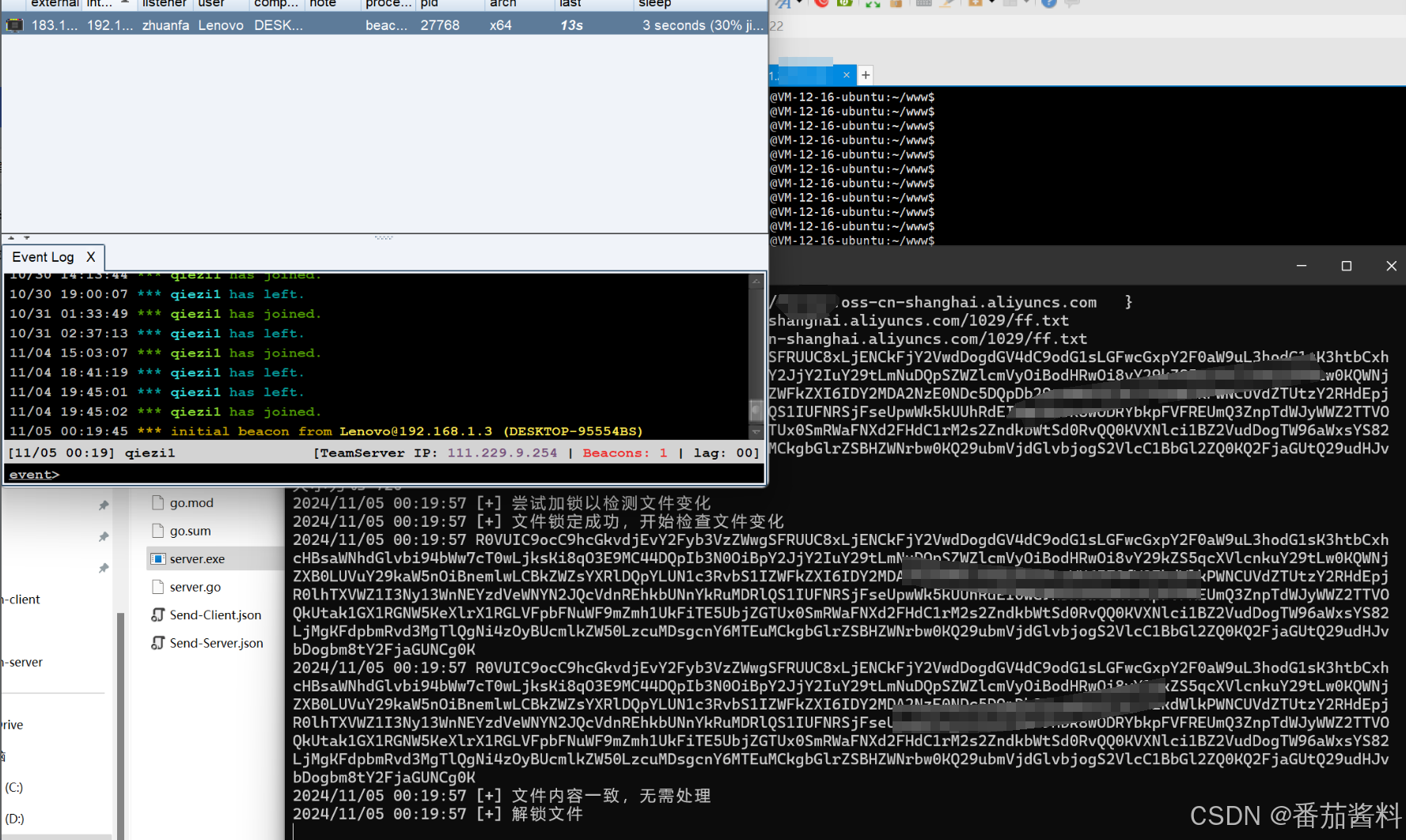Click the TeamServer IP 111.229.9.254 status text
Viewport: 1406px width, 840px height.
point(502,452)
